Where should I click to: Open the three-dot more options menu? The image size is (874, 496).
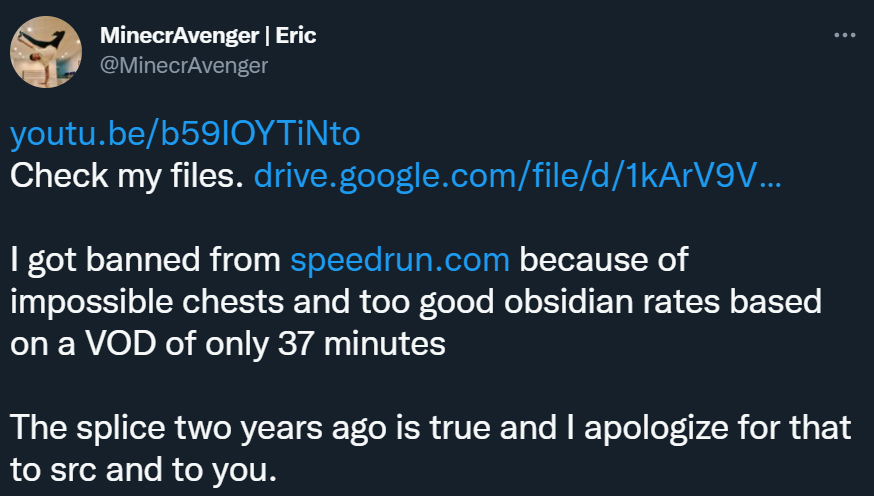(x=845, y=35)
